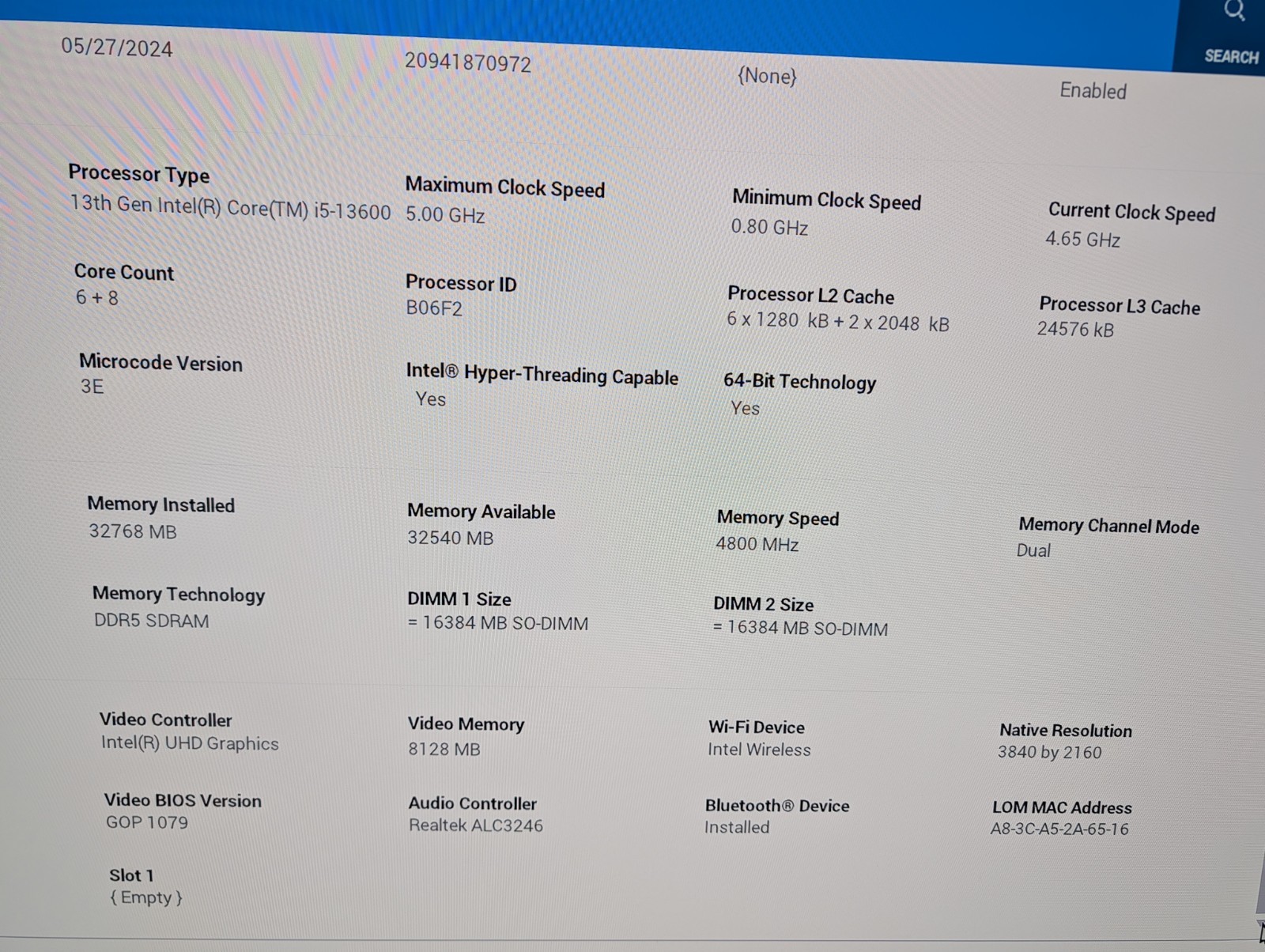
Task: Click the Enabled status value
Action: [x=1093, y=91]
